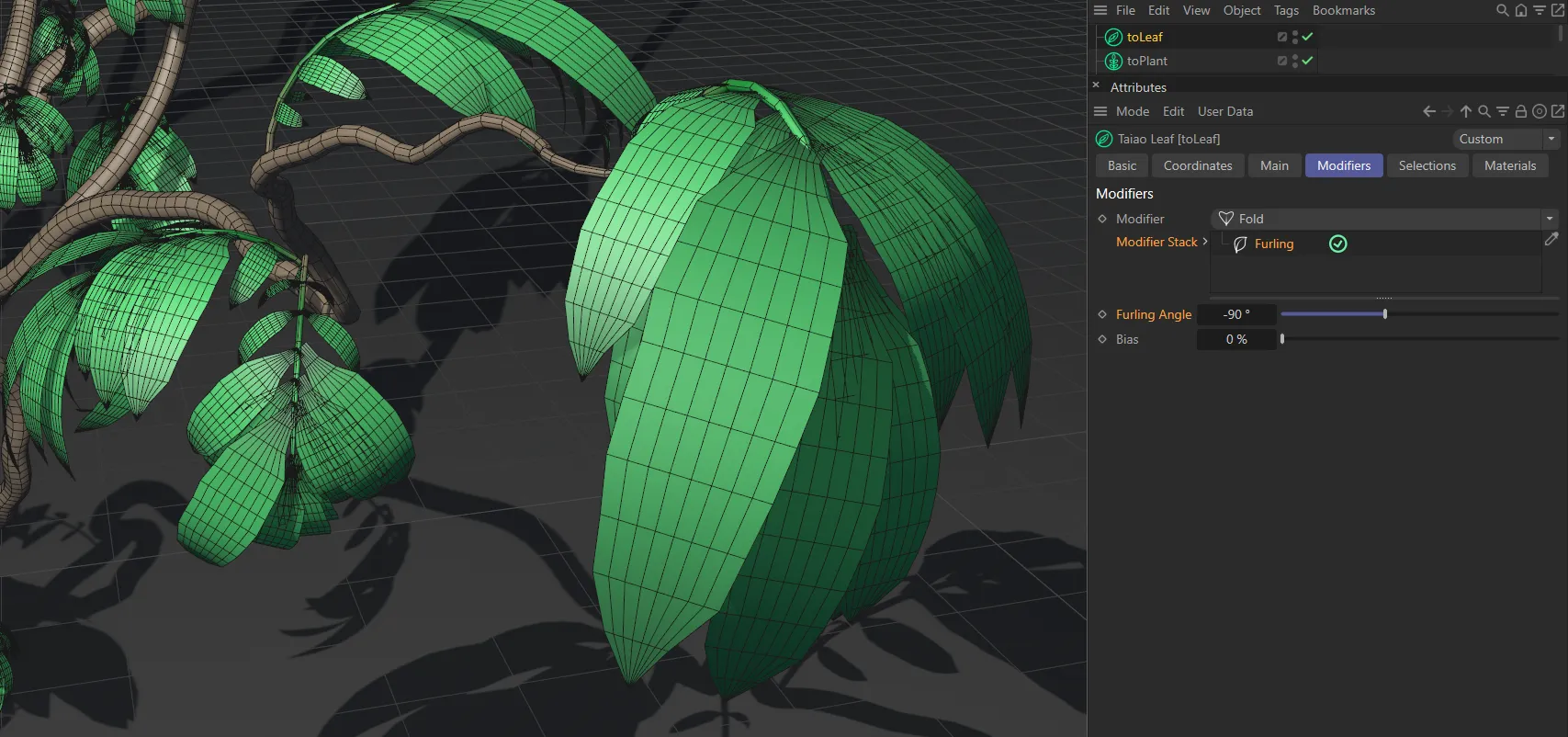Open the Object Manager hamburger menu
Viewport: 1568px width, 737px height.
coord(1100,10)
